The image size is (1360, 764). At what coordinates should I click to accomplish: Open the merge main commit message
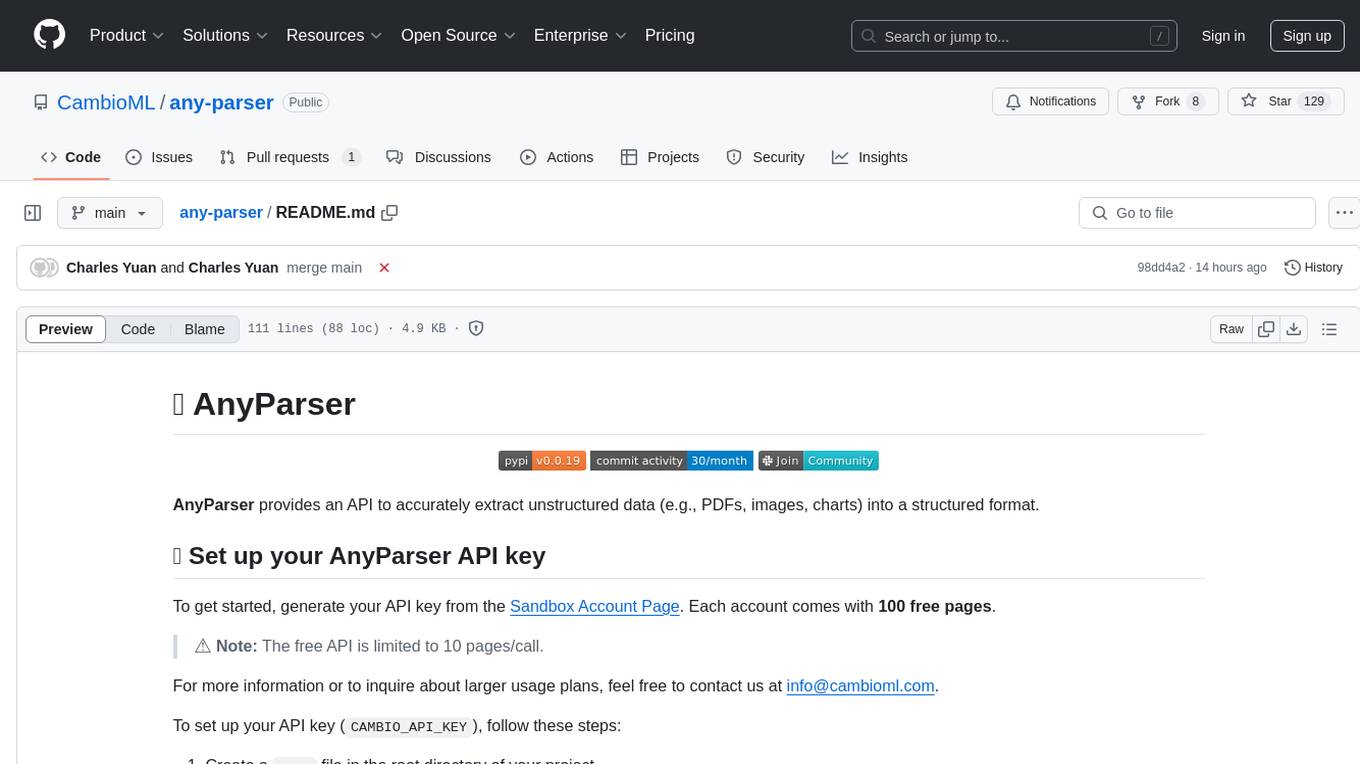(324, 267)
